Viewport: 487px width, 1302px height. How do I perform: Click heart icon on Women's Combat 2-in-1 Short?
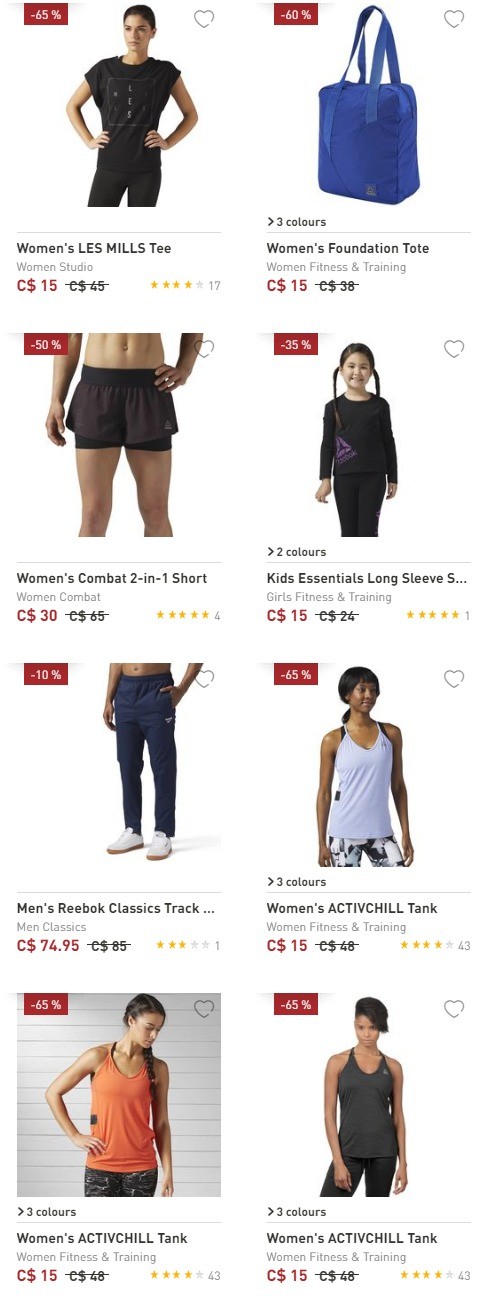[x=204, y=348]
